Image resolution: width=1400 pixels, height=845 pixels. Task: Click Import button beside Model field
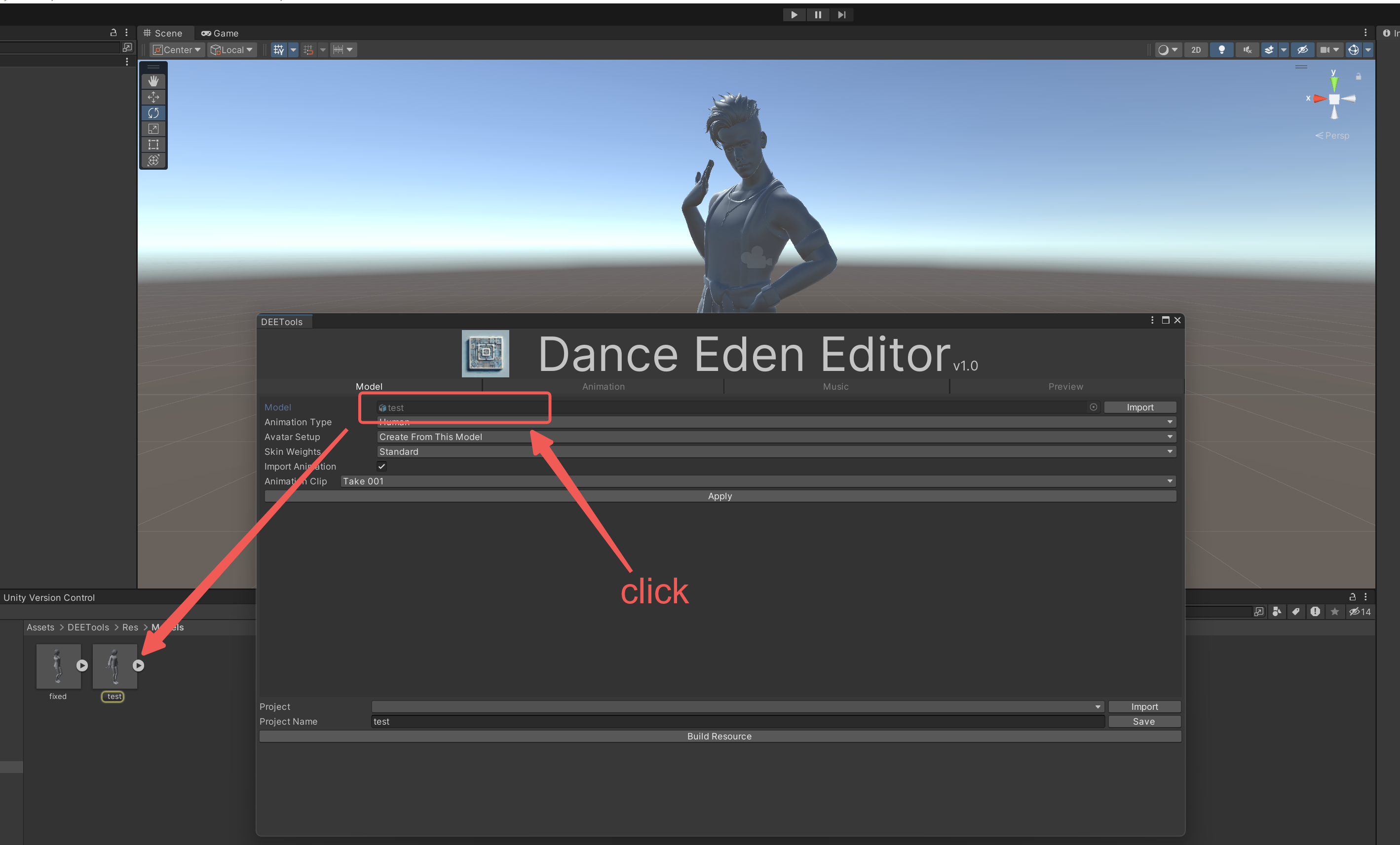click(1140, 407)
